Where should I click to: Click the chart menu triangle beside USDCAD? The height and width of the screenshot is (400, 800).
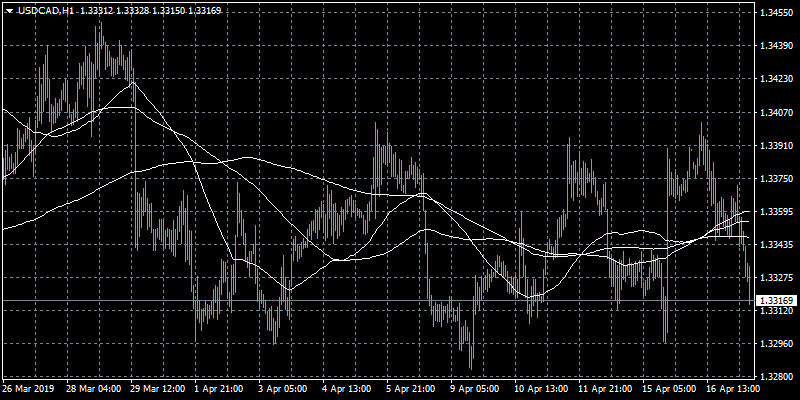(10, 11)
